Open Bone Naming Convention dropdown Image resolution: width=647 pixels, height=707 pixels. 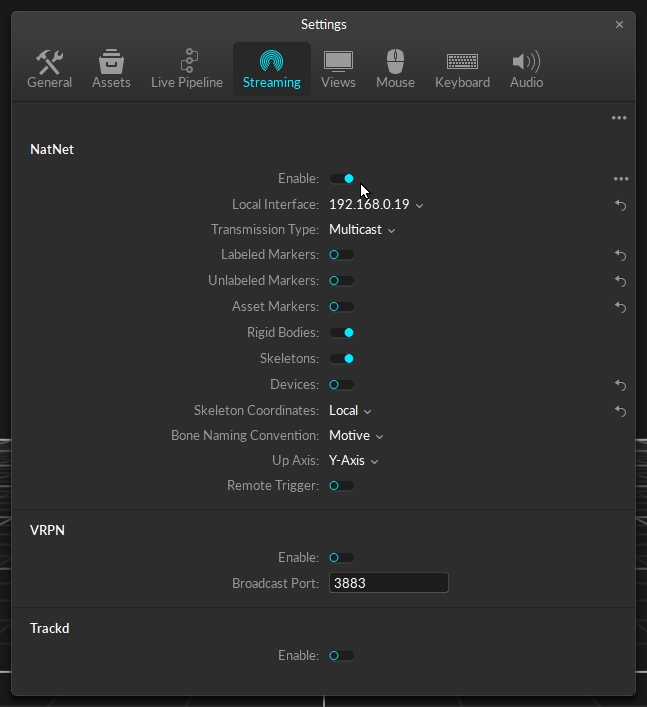coord(356,436)
